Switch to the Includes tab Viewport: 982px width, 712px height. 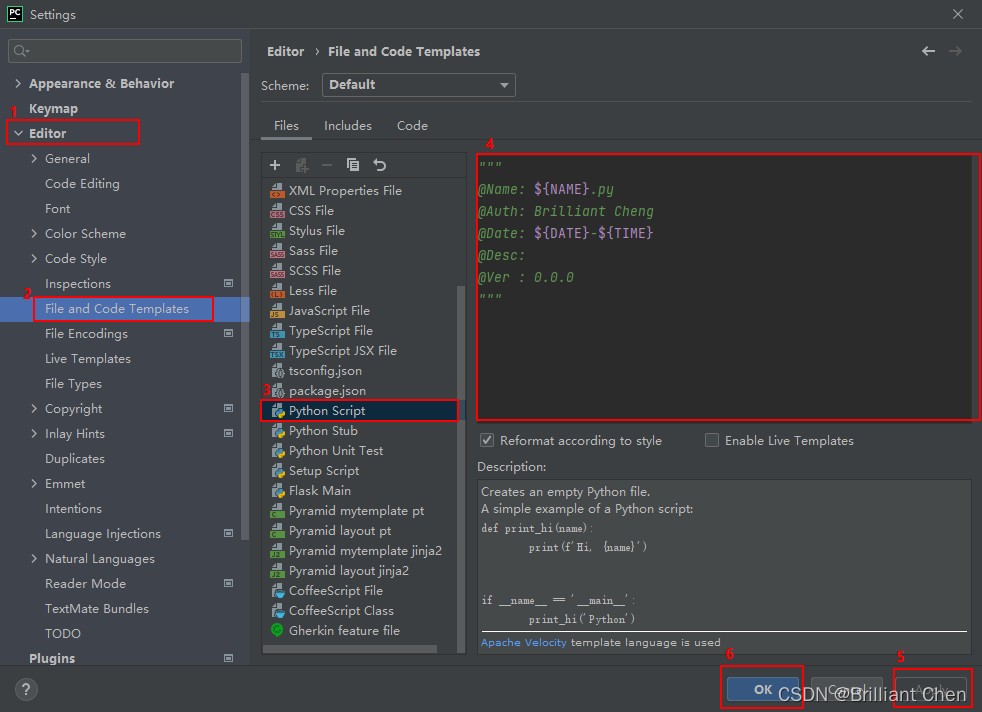(x=348, y=126)
